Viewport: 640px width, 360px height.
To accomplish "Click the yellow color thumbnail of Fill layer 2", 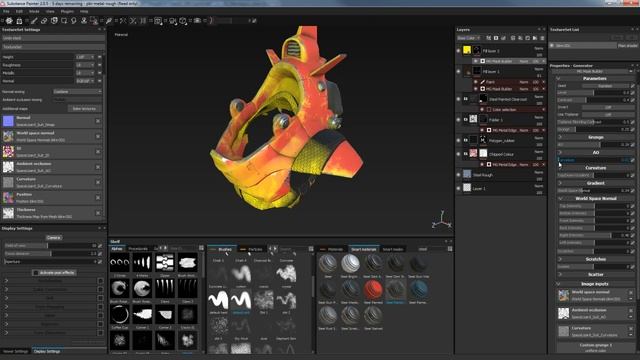I will click(467, 50).
